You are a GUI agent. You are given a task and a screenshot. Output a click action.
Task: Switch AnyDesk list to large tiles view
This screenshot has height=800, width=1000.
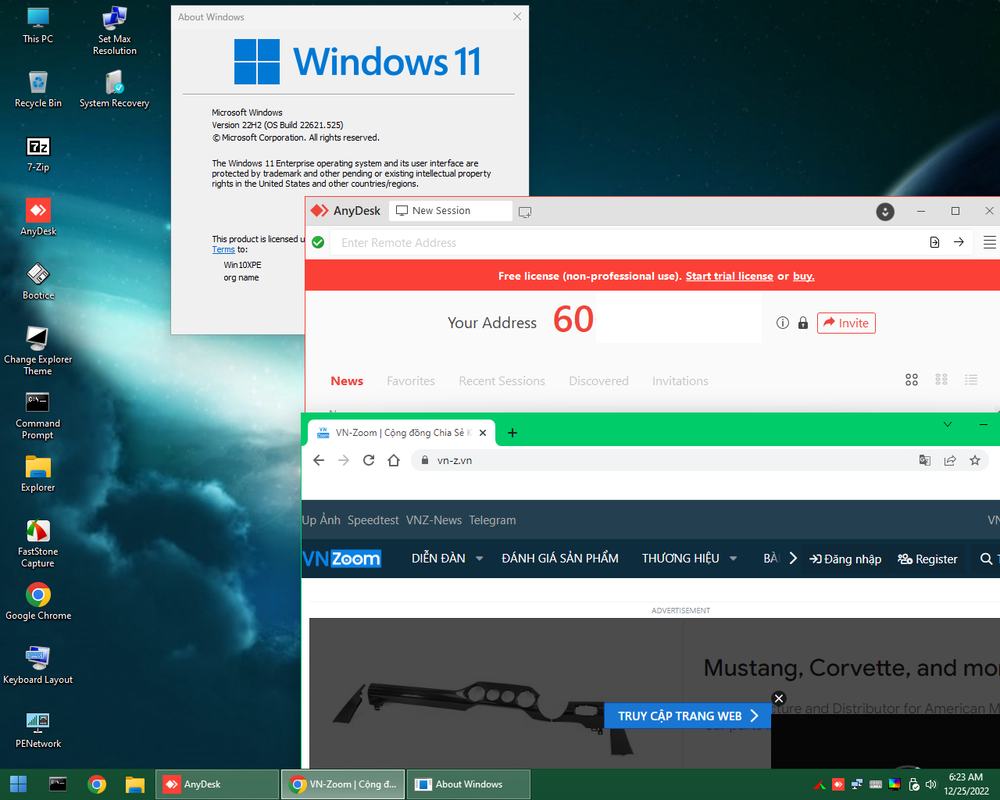911,380
